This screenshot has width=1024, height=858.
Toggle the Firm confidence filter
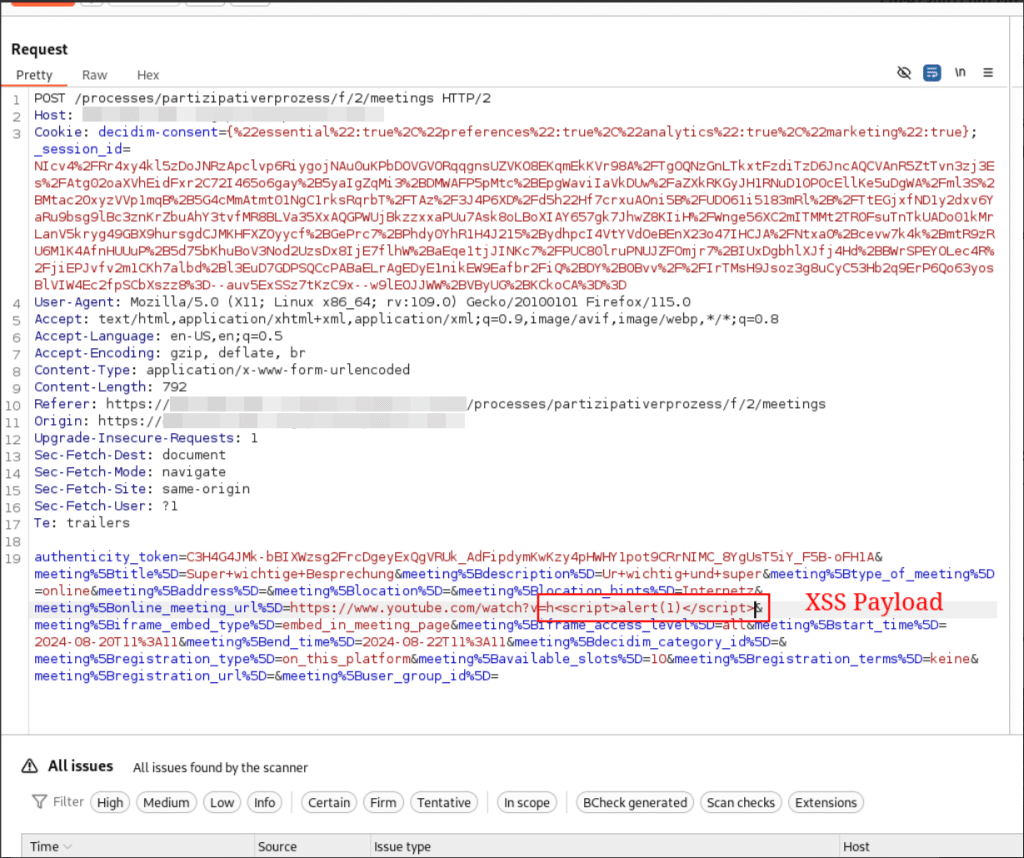coord(383,802)
